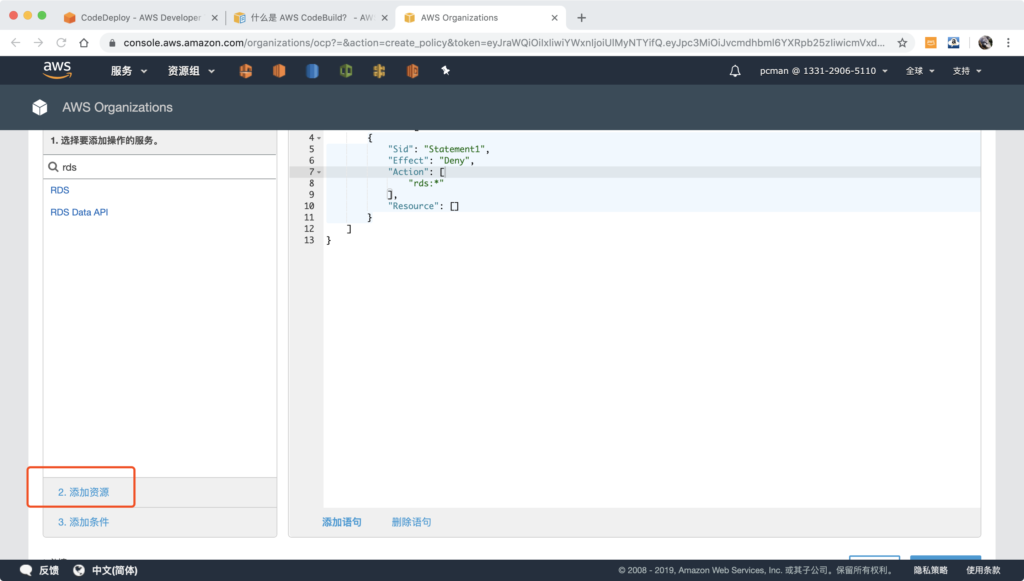Screen dimensions: 1024x581
Task: Click the 1. 选择要添加操作的服务 heading
Action: pyautogui.click(x=104, y=140)
